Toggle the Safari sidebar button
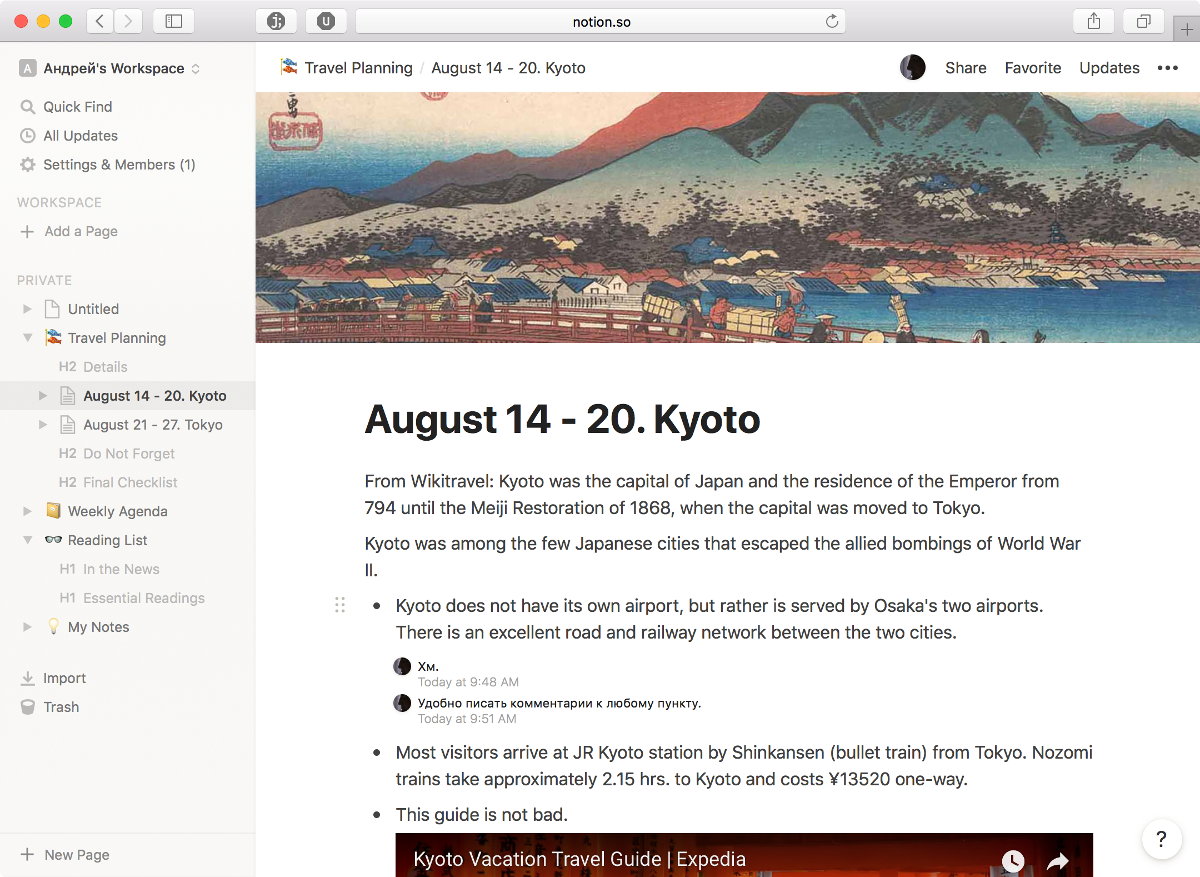 174,21
